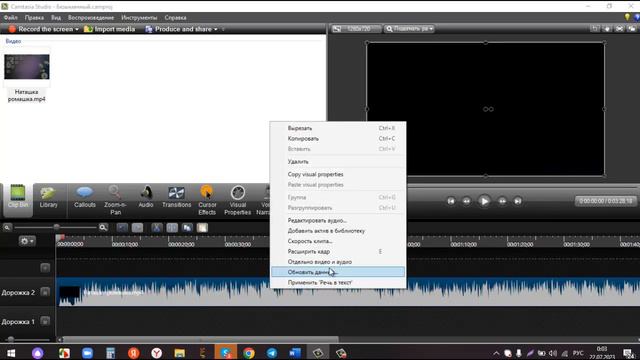Play the preview video
The width and height of the screenshot is (640, 360).
click(x=484, y=201)
